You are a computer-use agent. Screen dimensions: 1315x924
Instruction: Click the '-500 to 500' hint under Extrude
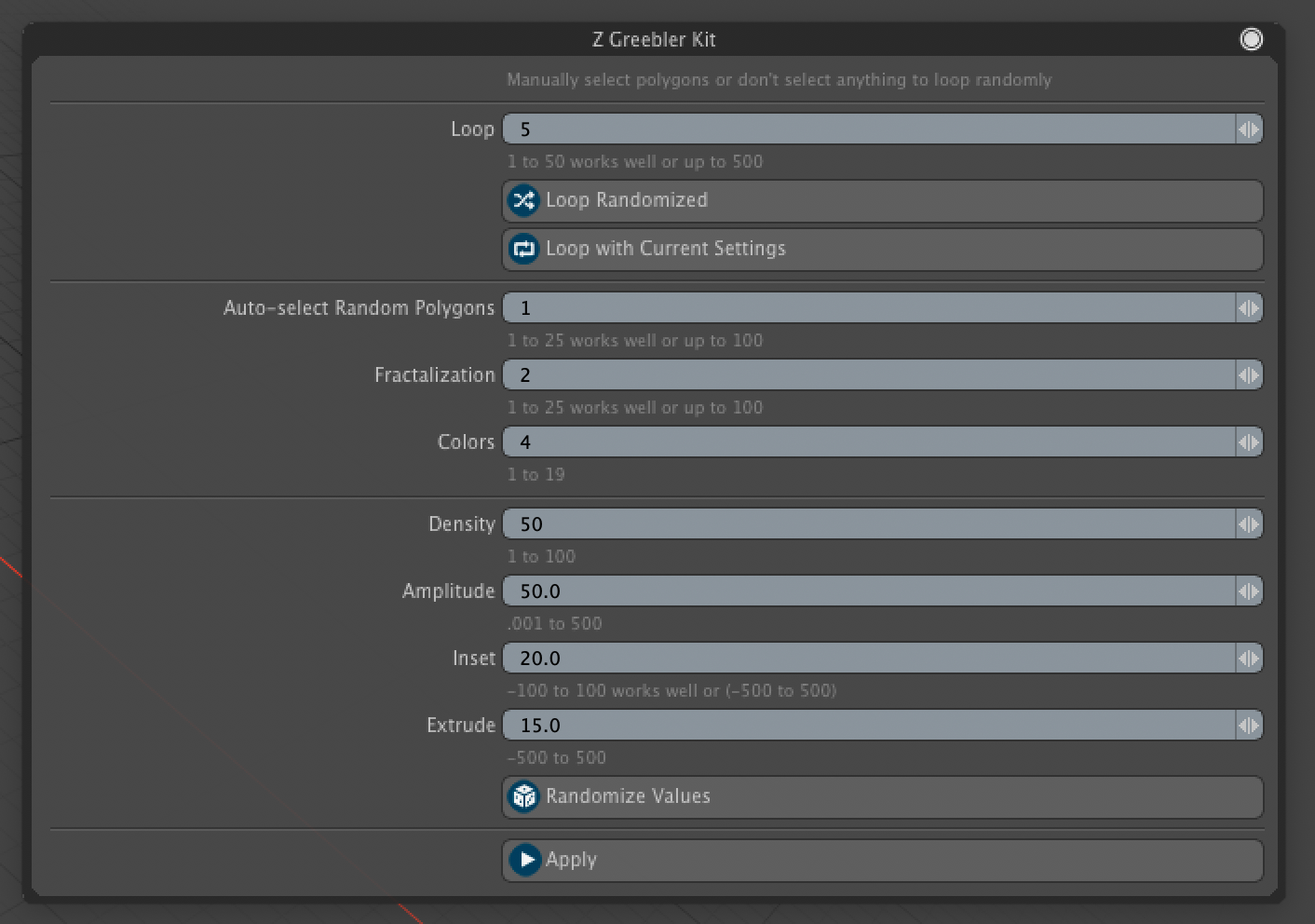coord(556,757)
